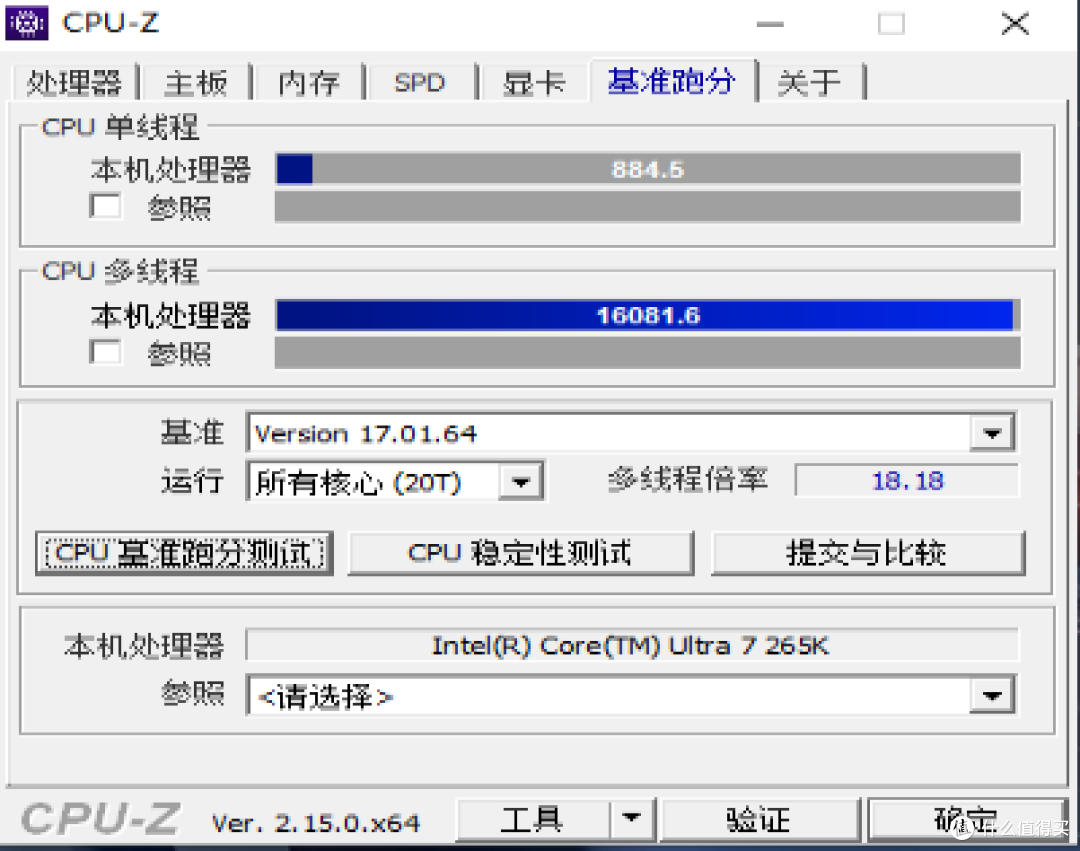Click the multi-thread score bar 16081.6

647,315
